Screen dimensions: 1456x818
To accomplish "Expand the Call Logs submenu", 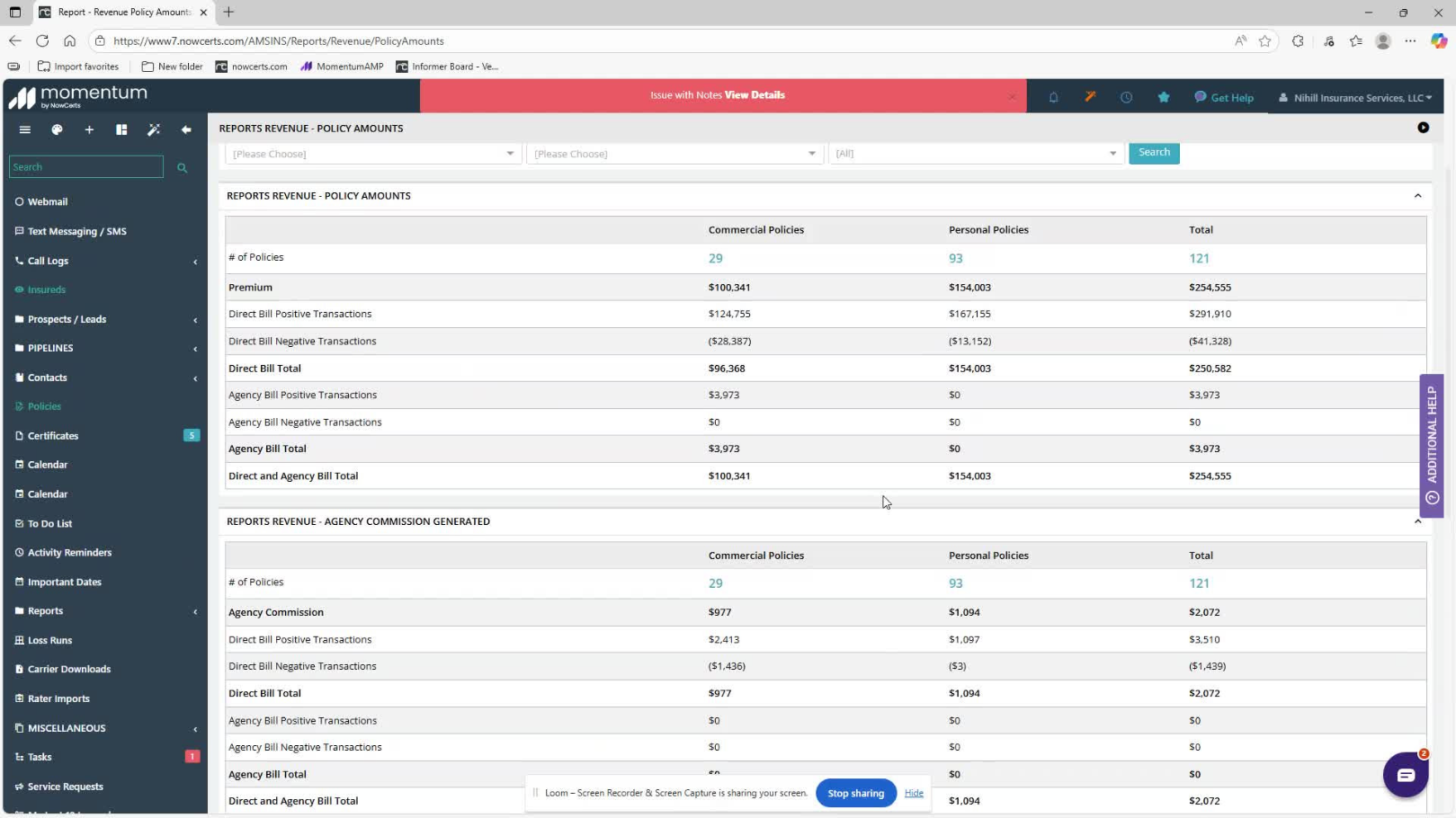I will coord(195,262).
